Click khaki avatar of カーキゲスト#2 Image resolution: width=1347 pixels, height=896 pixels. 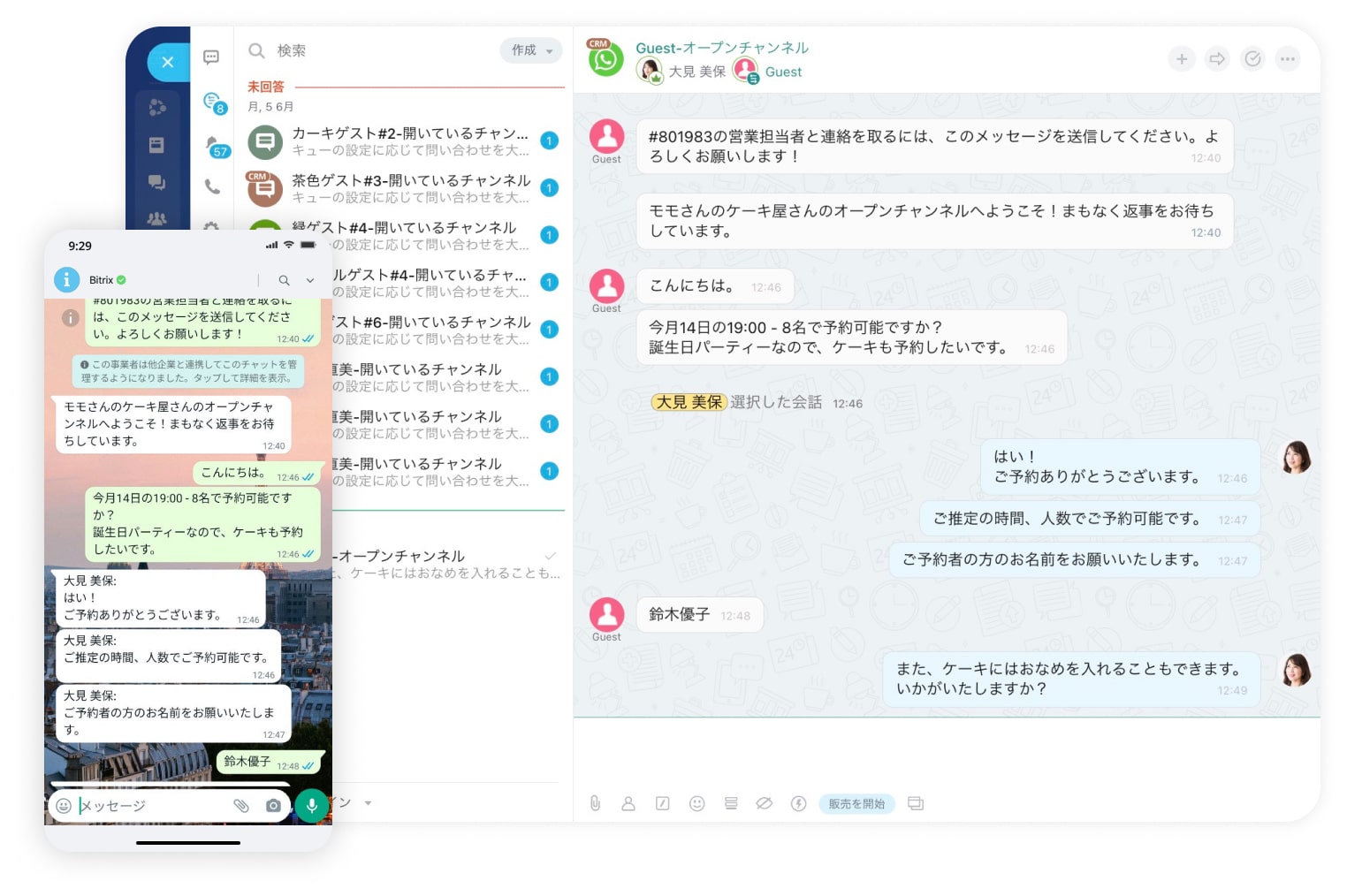click(x=265, y=141)
